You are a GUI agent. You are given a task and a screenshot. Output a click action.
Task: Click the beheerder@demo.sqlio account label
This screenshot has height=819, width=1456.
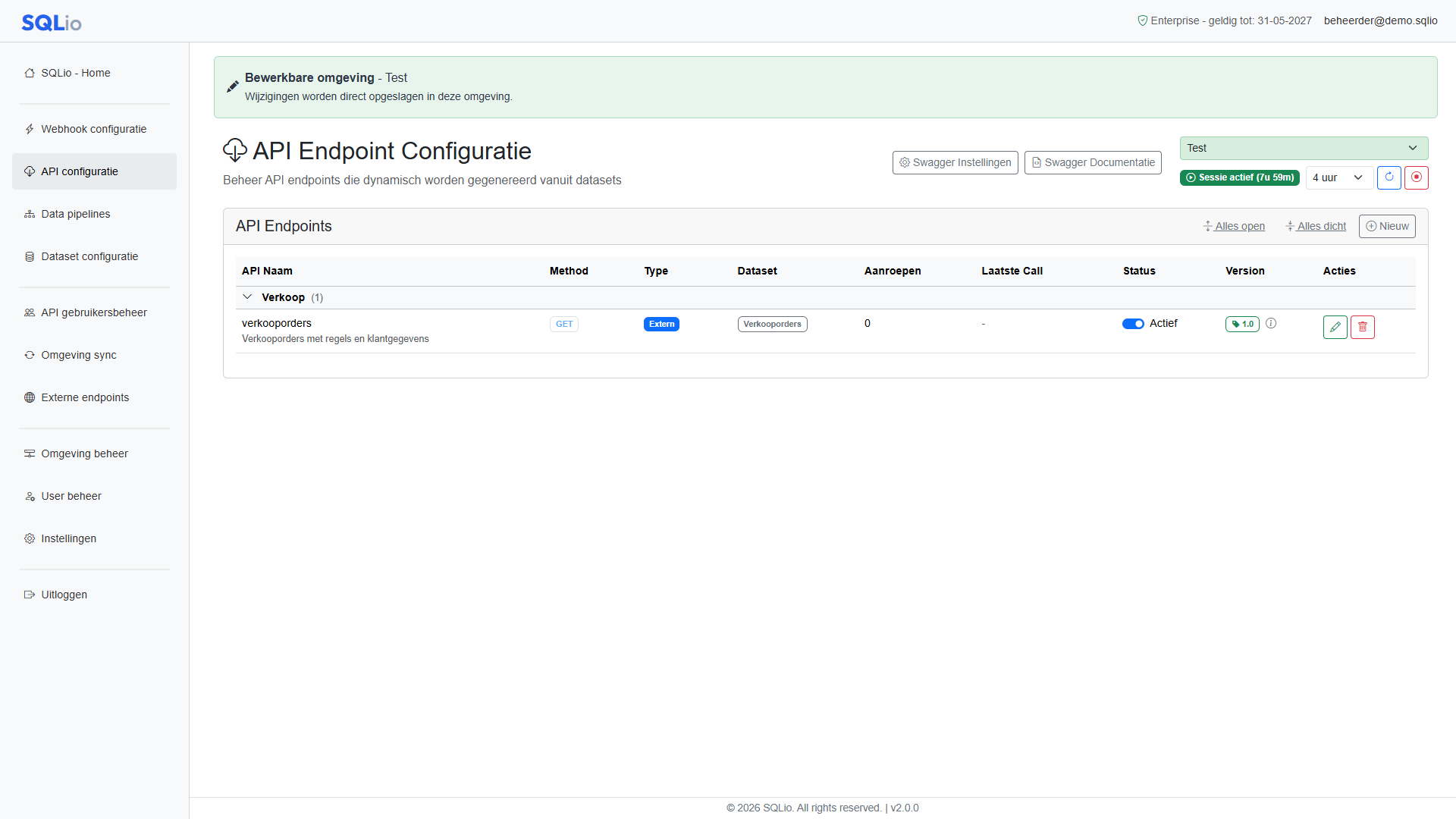tap(1380, 20)
